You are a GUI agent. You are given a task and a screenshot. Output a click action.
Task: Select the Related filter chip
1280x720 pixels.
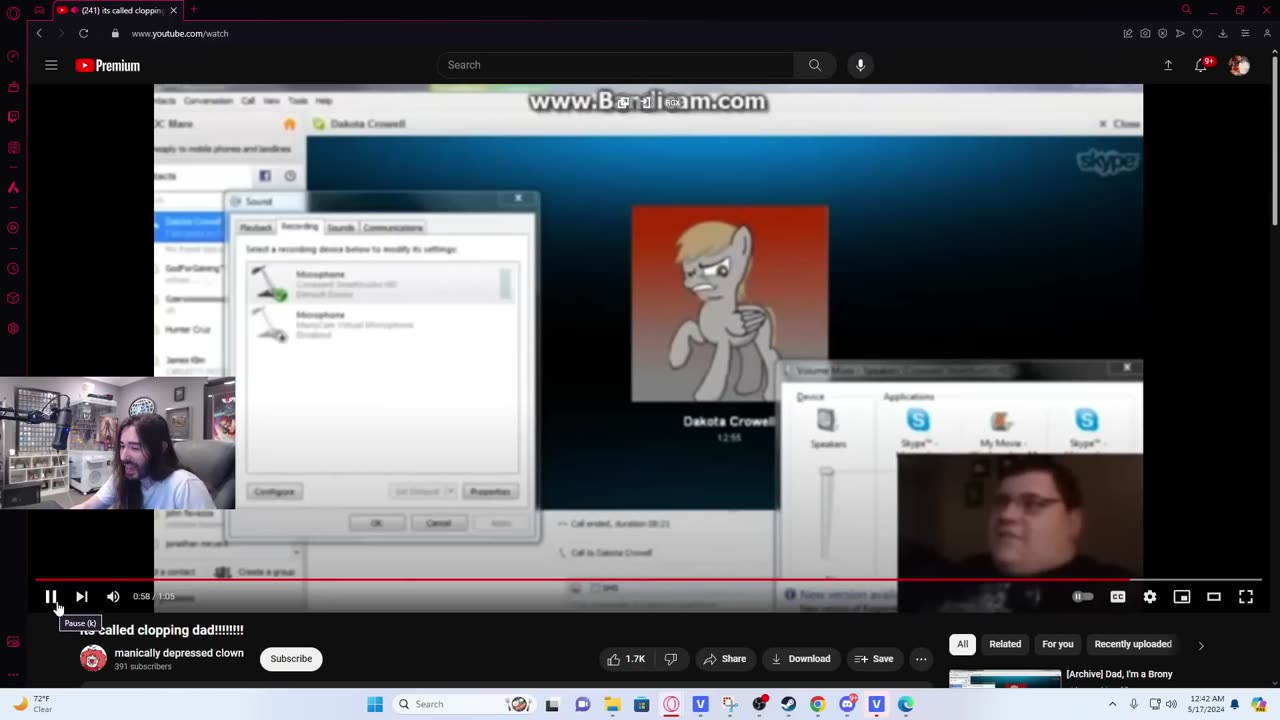(1005, 644)
